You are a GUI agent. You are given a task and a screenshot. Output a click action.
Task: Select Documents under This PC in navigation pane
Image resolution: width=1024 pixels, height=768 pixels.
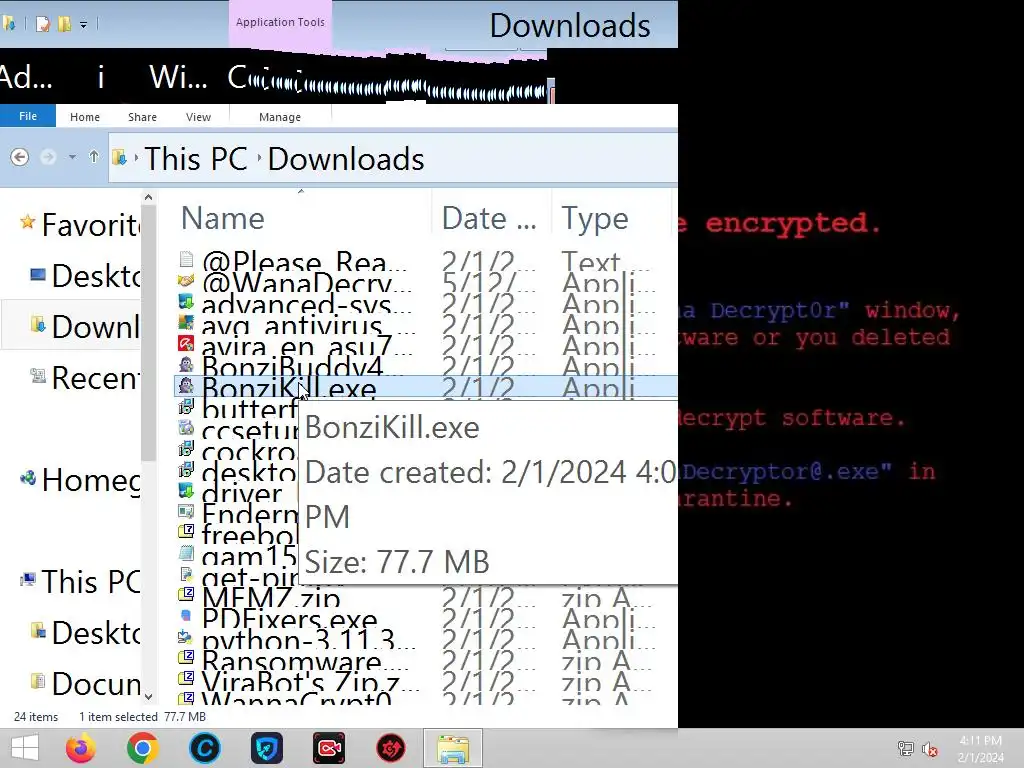[x=86, y=684]
